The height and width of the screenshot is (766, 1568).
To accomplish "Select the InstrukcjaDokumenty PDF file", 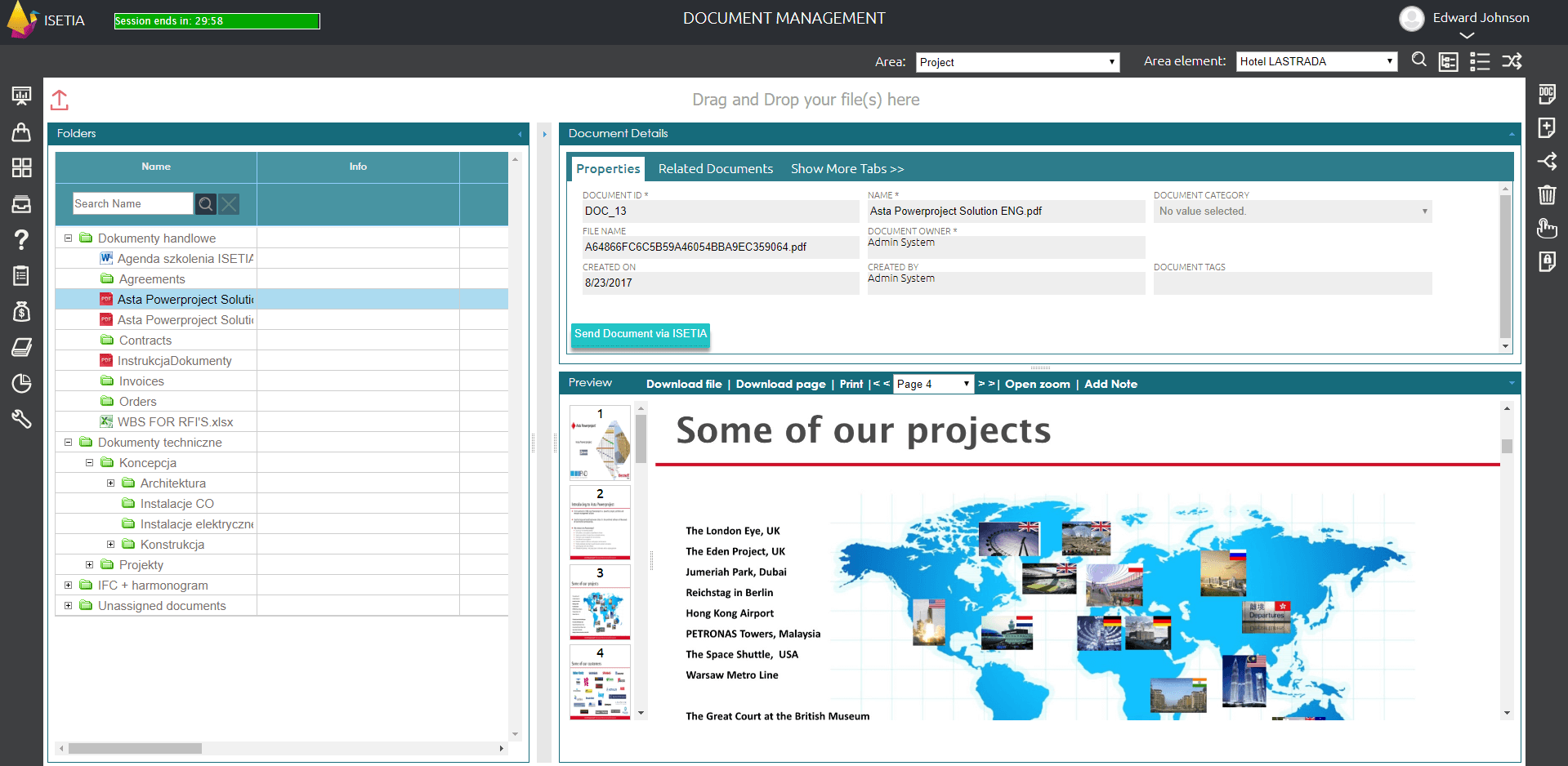I will 166,361.
